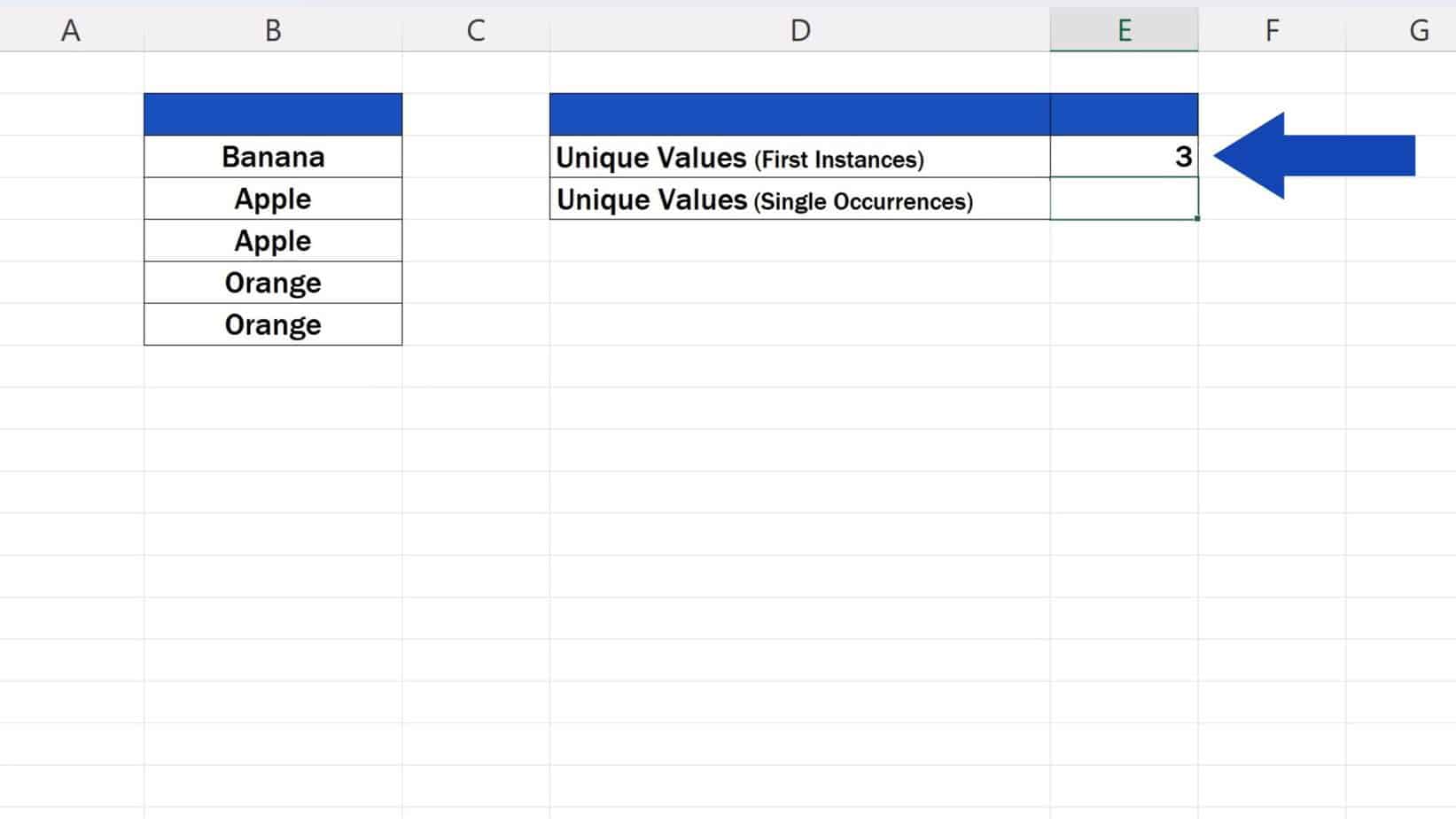Select the cell containing Banana
The height and width of the screenshot is (819, 1456).
(272, 156)
